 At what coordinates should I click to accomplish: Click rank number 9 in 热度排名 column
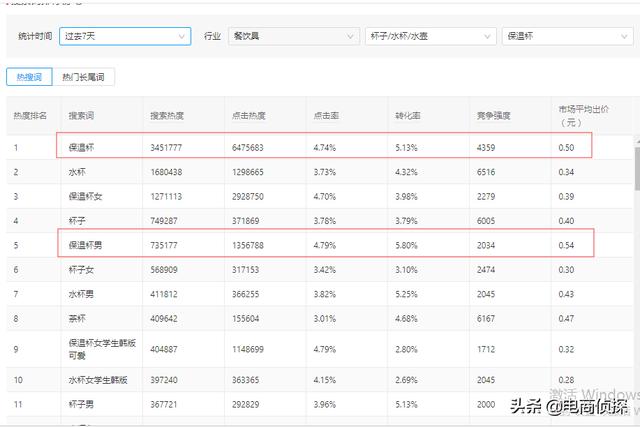click(16, 349)
